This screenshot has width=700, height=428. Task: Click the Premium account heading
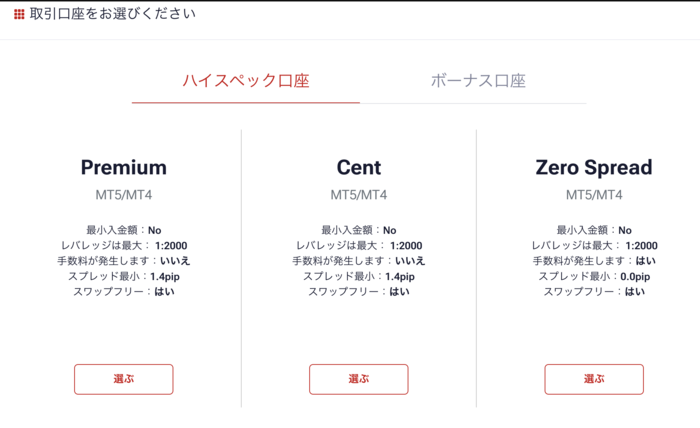(x=123, y=167)
